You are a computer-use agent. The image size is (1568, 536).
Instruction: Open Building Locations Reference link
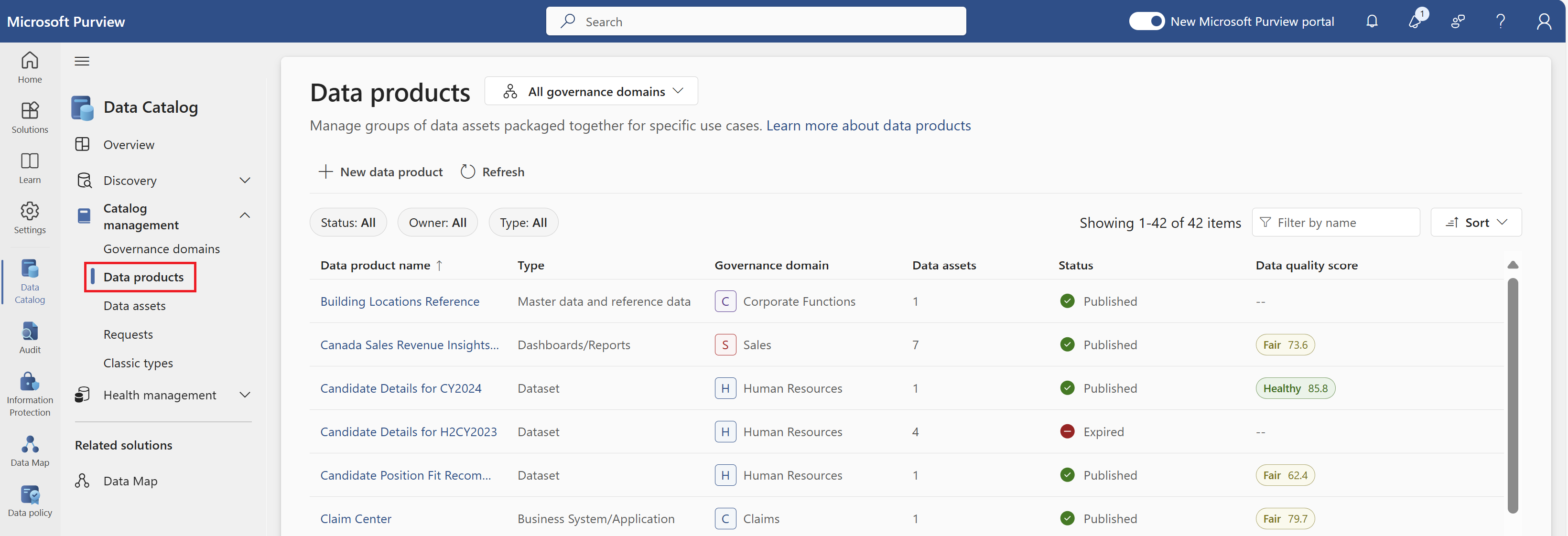(x=400, y=301)
